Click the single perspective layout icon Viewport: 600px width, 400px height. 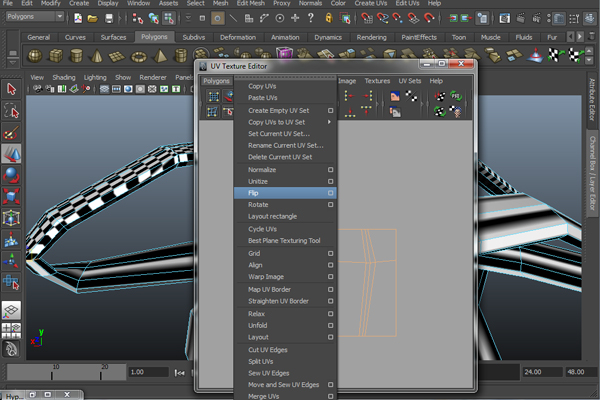click(11, 310)
